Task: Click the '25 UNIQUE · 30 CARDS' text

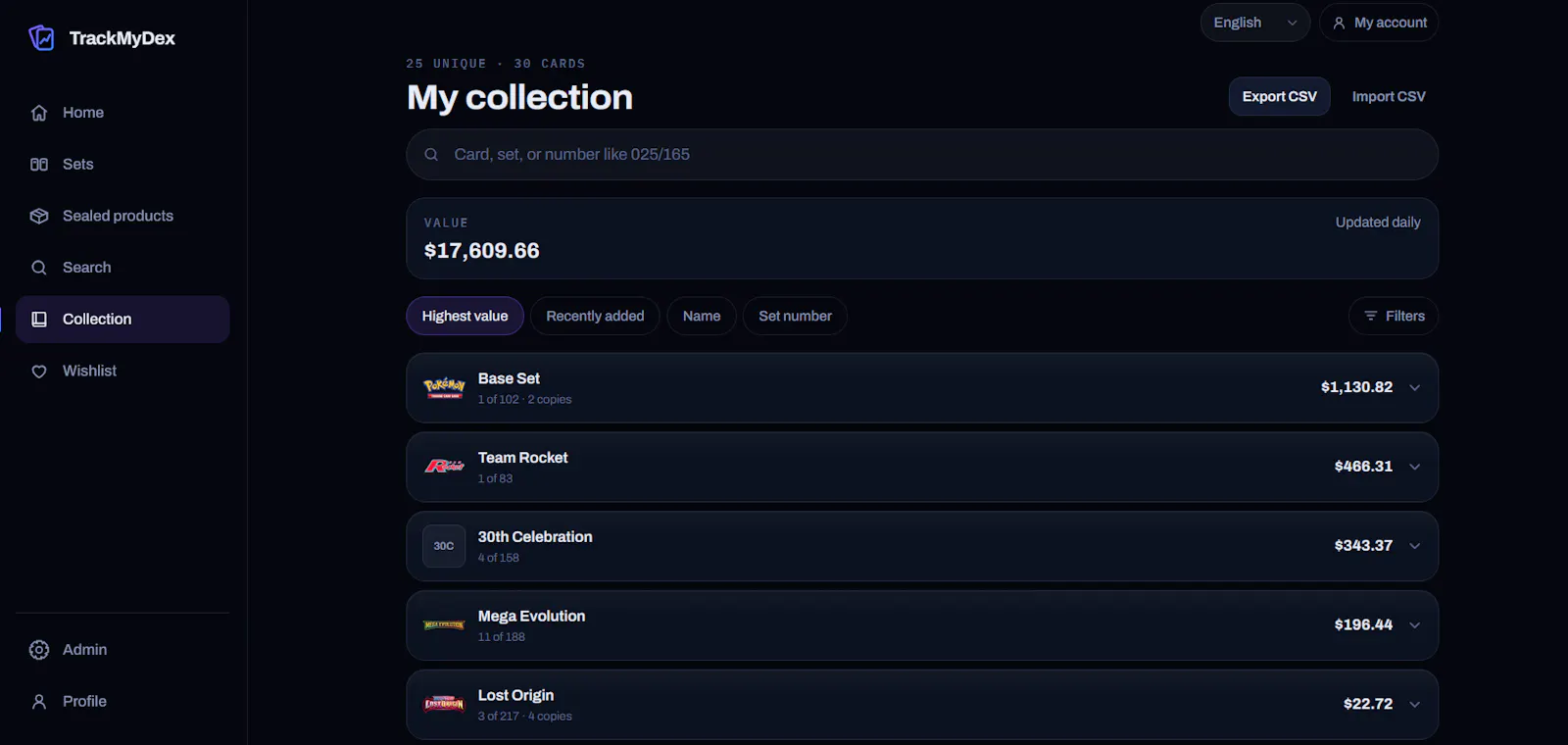Action: (496, 64)
